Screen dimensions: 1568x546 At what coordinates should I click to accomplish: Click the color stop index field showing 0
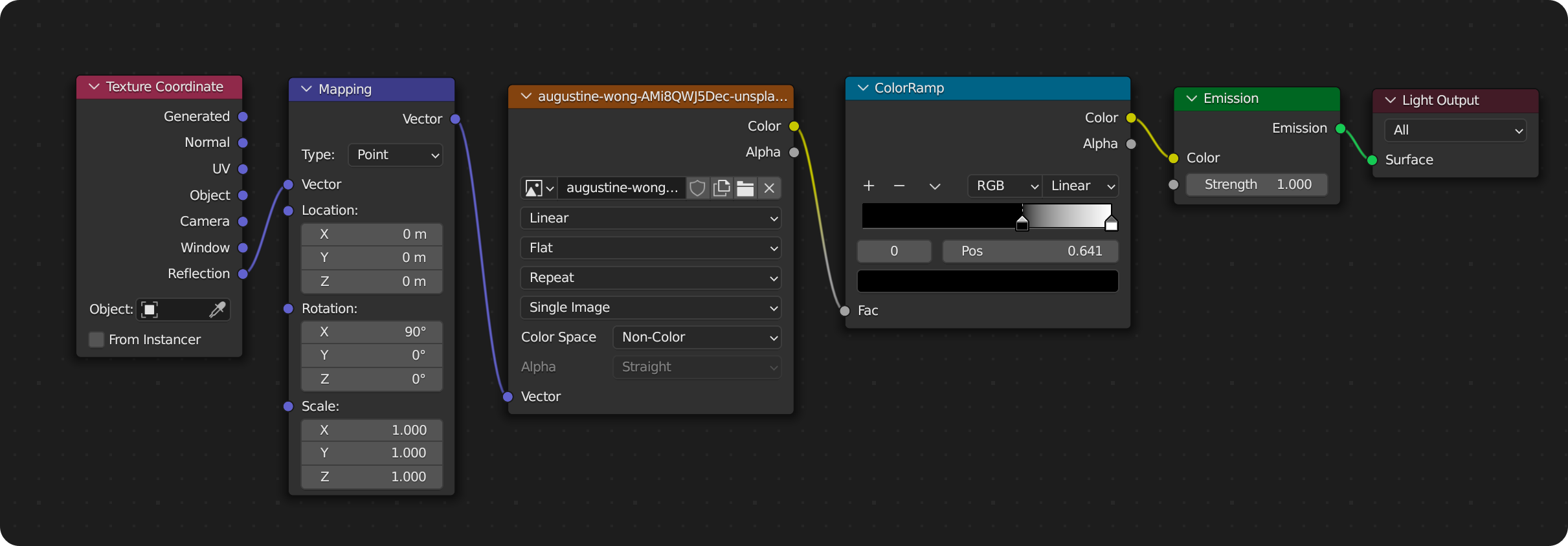click(894, 251)
